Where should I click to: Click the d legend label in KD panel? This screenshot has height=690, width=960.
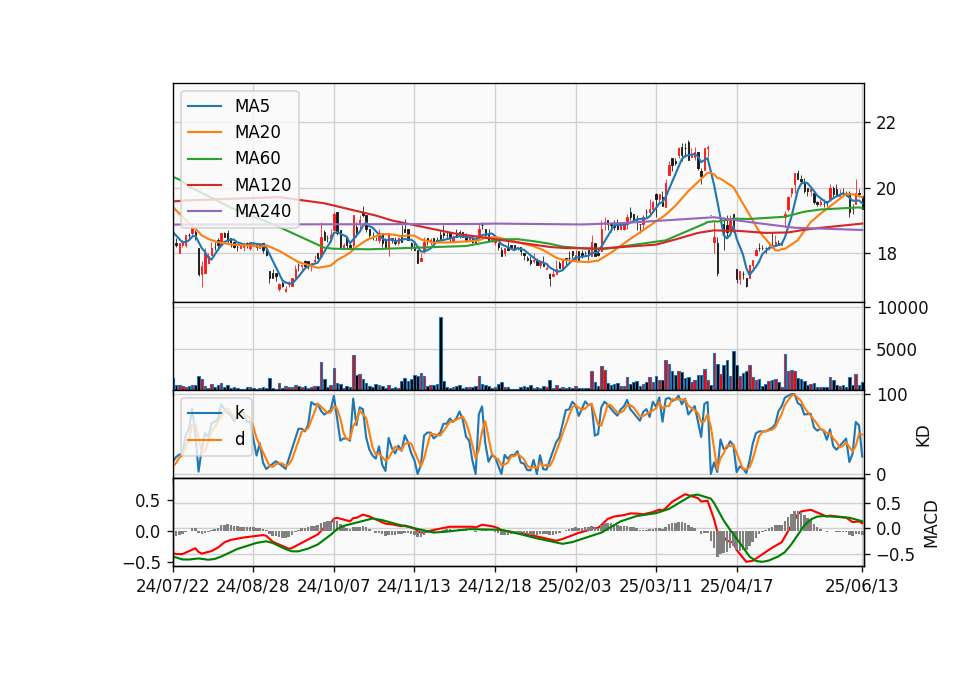[x=239, y=439]
